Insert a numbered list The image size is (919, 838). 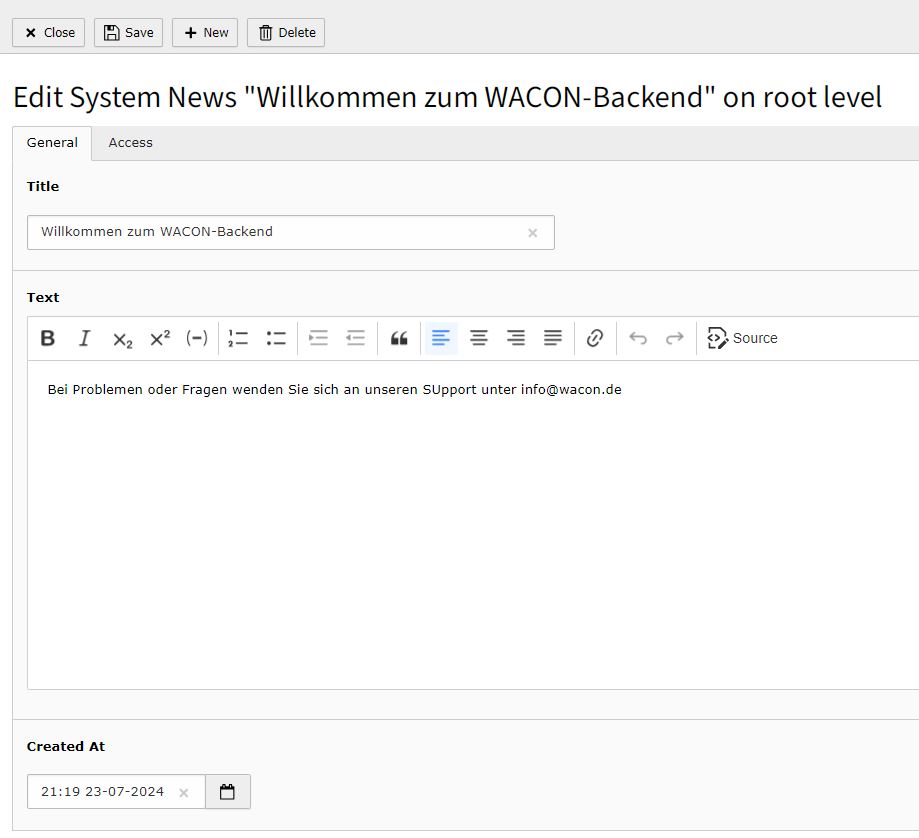[239, 338]
